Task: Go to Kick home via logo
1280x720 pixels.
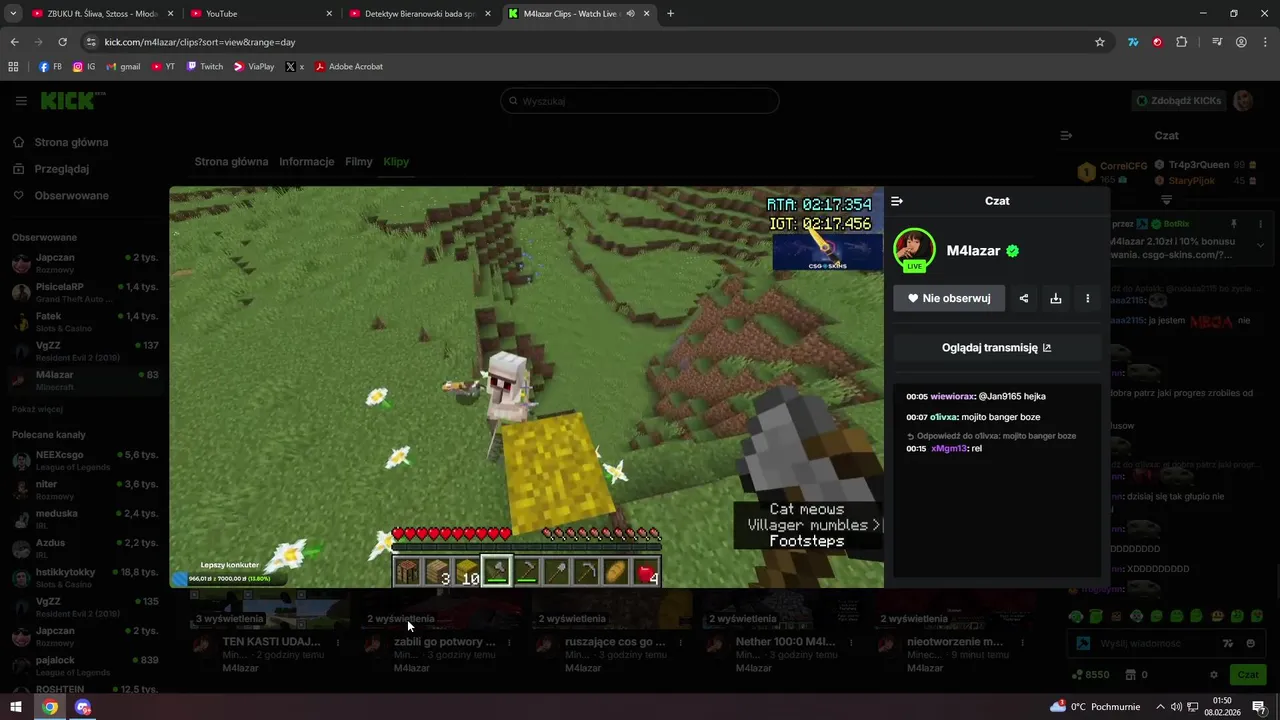Action: pyautogui.click(x=72, y=100)
